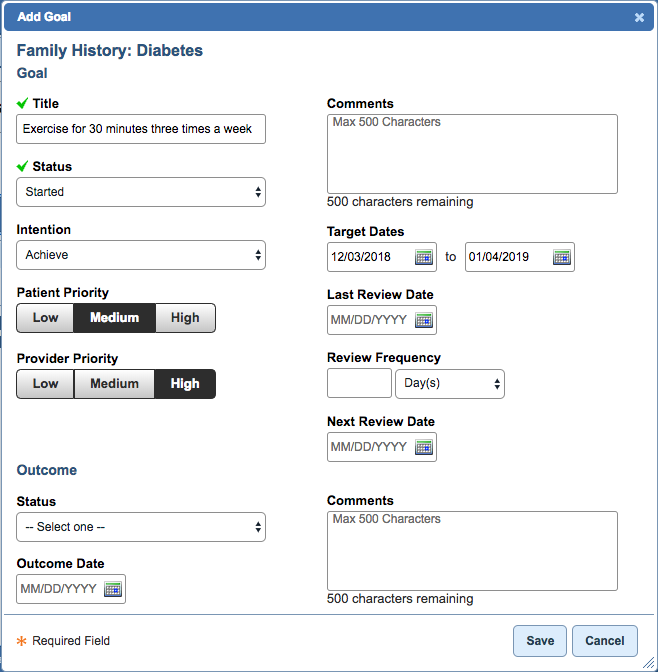
Task: Expand the goal Status dropdown showing Started
Action: tap(141, 192)
